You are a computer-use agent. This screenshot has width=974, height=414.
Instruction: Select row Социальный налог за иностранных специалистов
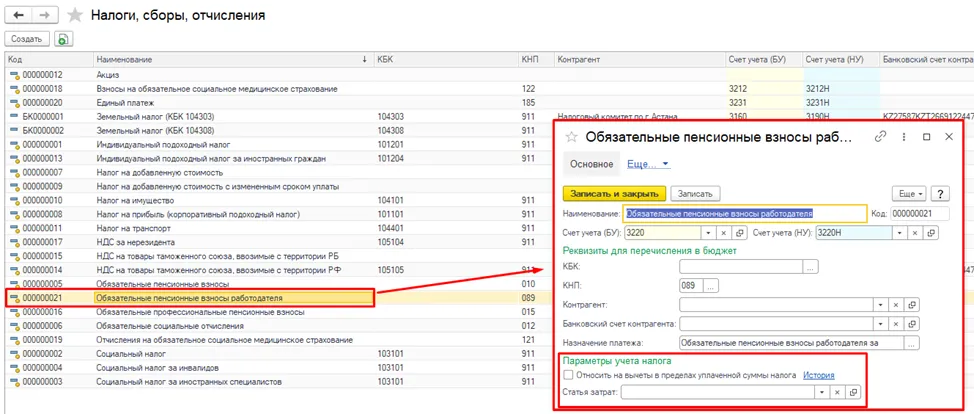[x=280, y=381]
